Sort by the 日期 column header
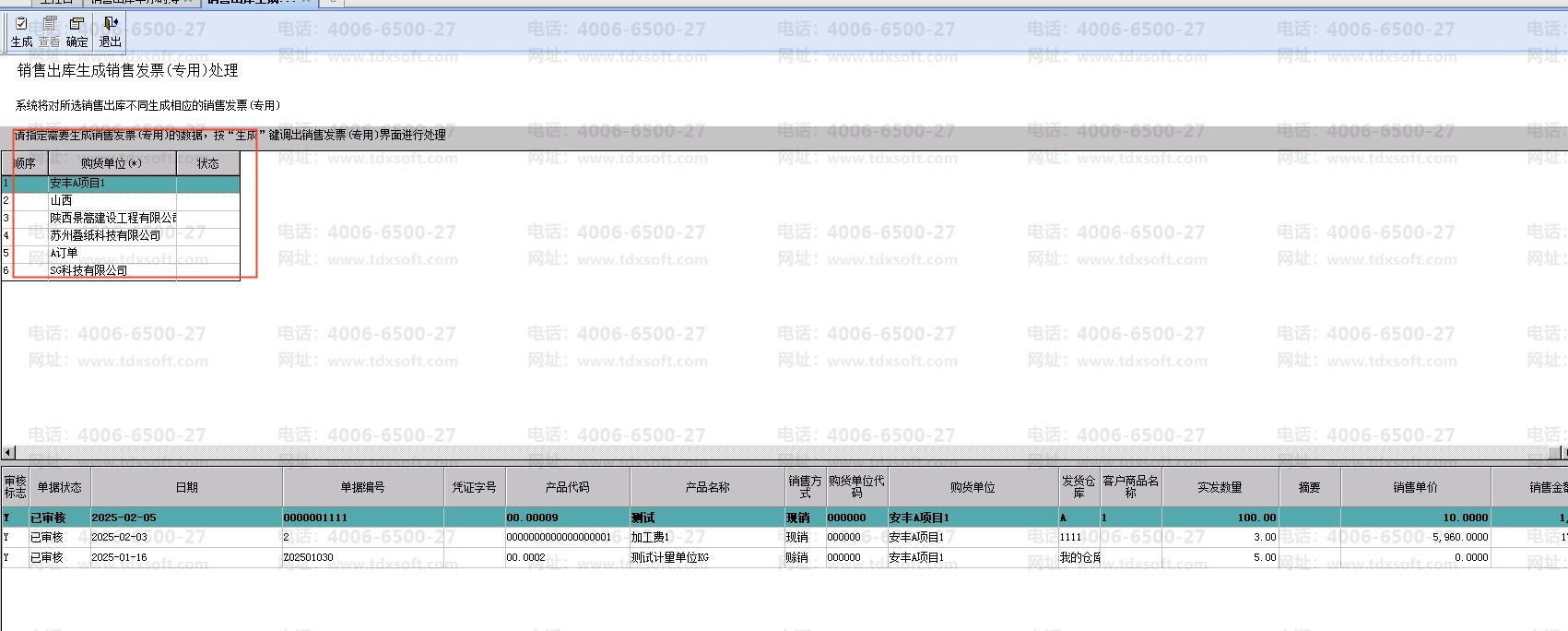Viewport: 1568px width, 631px height. click(186, 487)
